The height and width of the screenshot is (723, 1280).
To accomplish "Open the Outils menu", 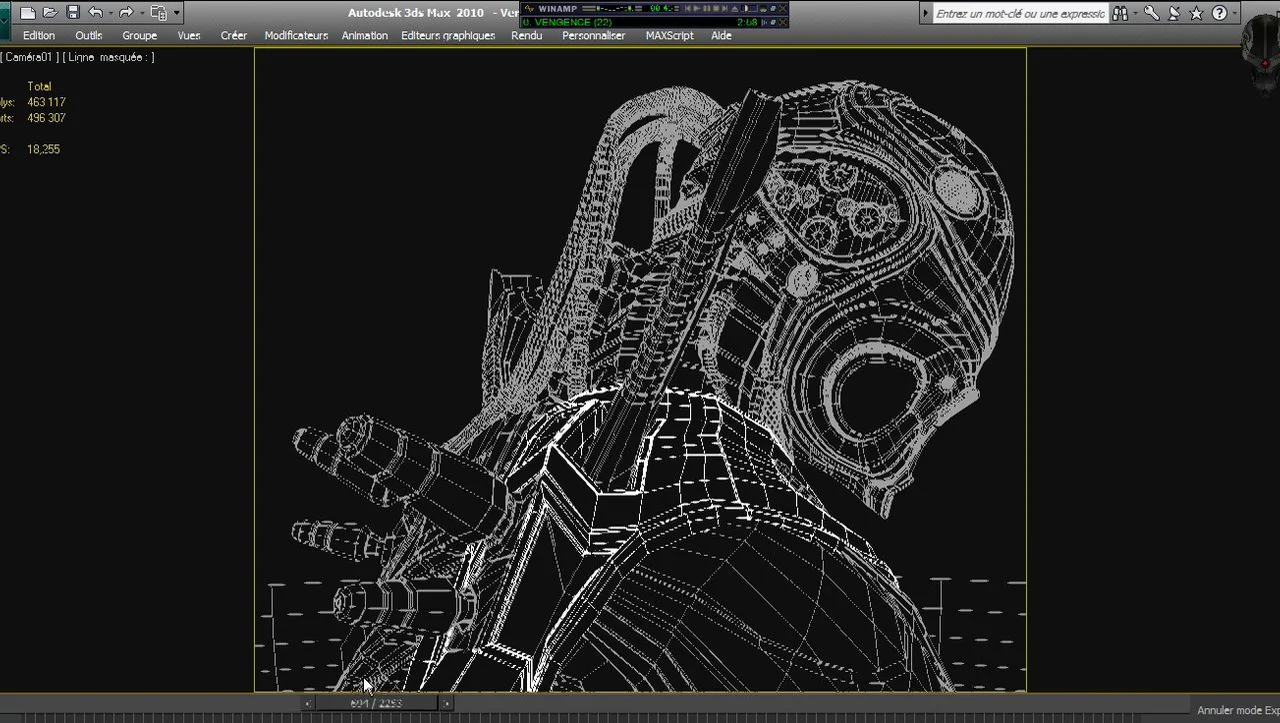I will coord(89,35).
